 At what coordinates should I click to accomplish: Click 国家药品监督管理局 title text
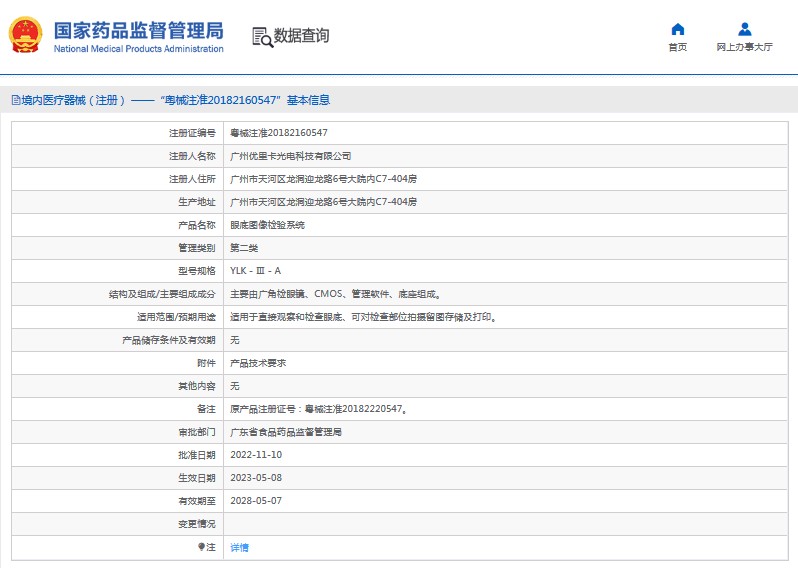pos(138,31)
